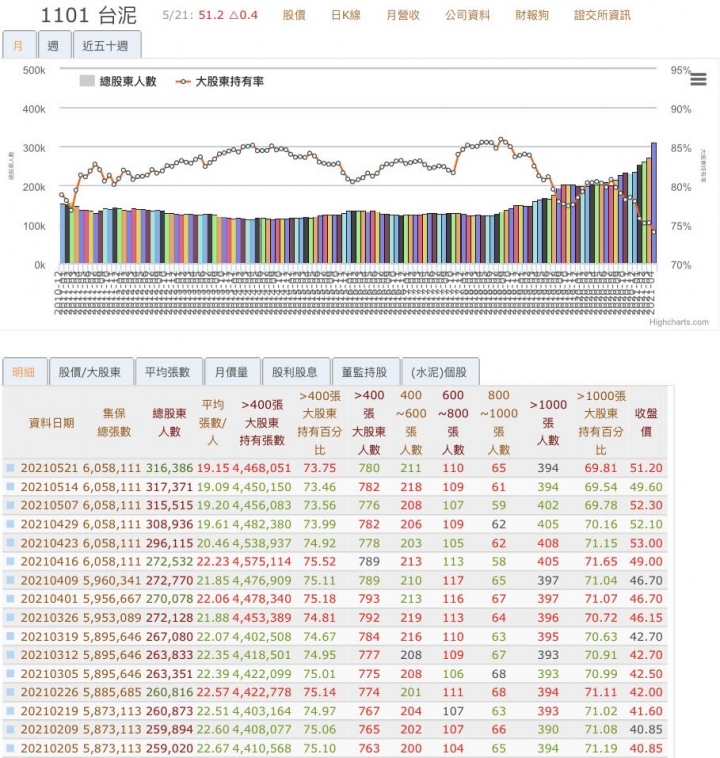Image resolution: width=720 pixels, height=758 pixels.
Task: Click blue marker beside row 20210521
Action: tap(10, 467)
